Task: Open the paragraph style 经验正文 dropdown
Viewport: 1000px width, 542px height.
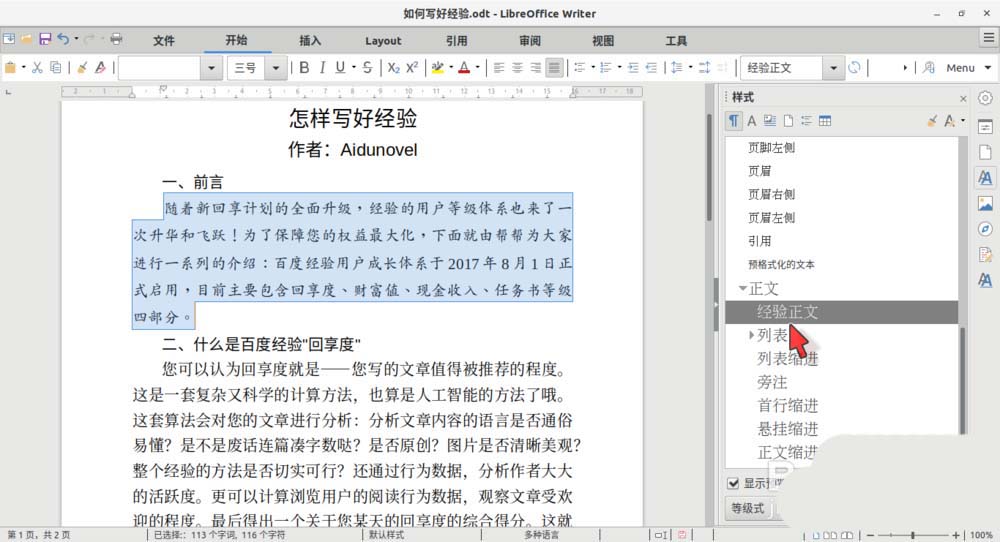Action: point(833,68)
